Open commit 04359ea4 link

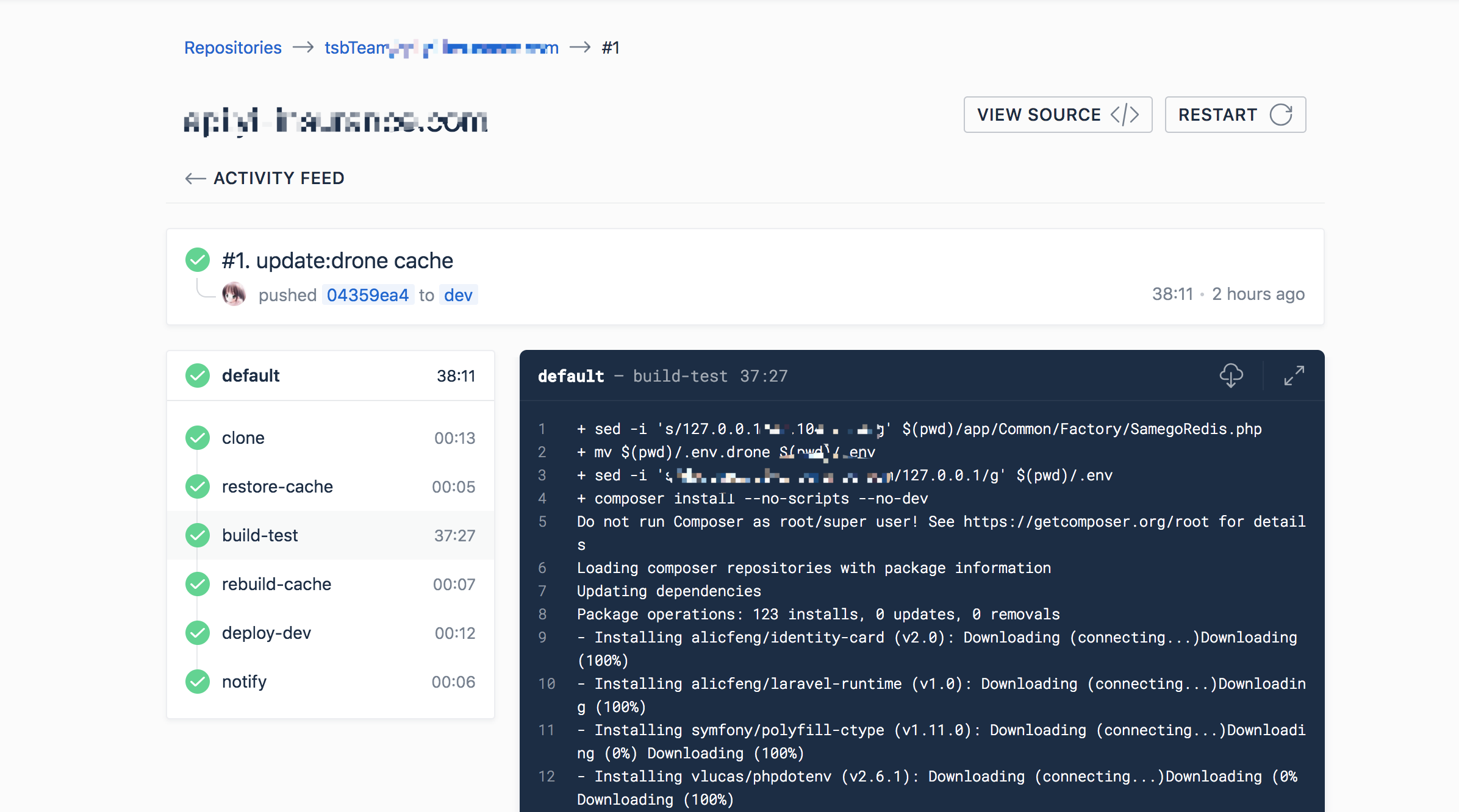pyautogui.click(x=368, y=295)
